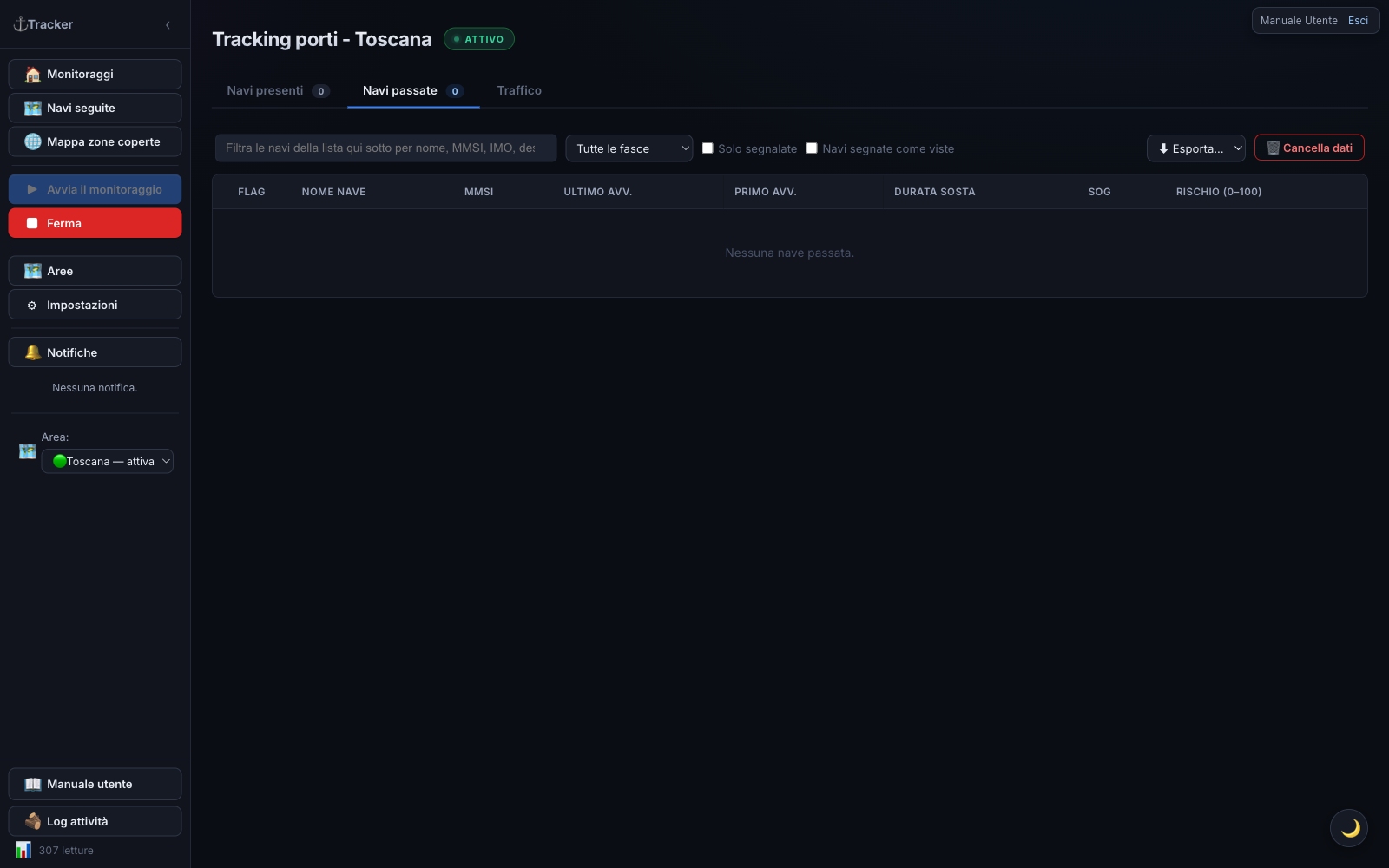The height and width of the screenshot is (868, 1389).
Task: Click the Esci logout link
Action: coord(1358,21)
